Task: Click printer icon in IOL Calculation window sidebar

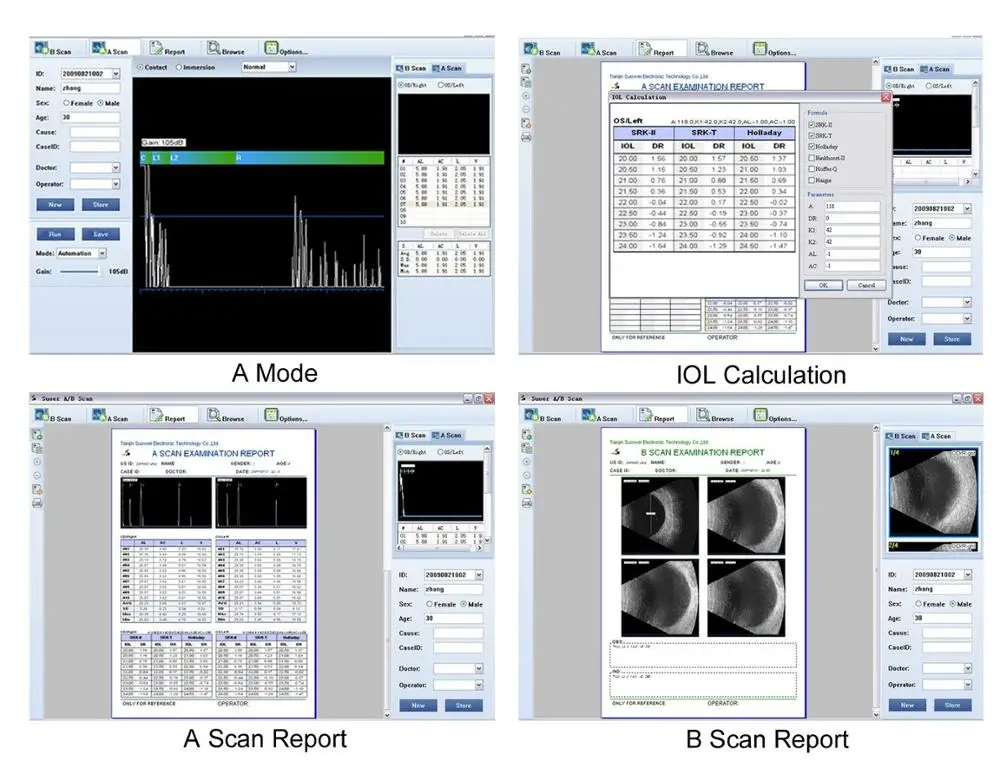Action: click(525, 139)
